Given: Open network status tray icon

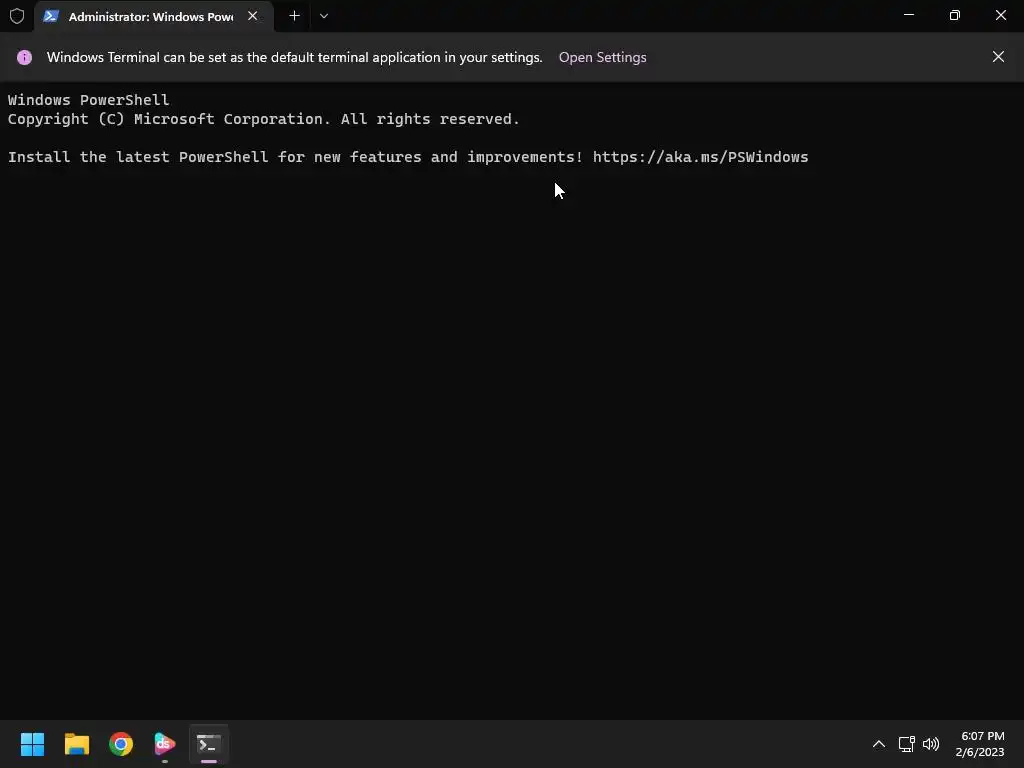Looking at the screenshot, I should tap(906, 744).
